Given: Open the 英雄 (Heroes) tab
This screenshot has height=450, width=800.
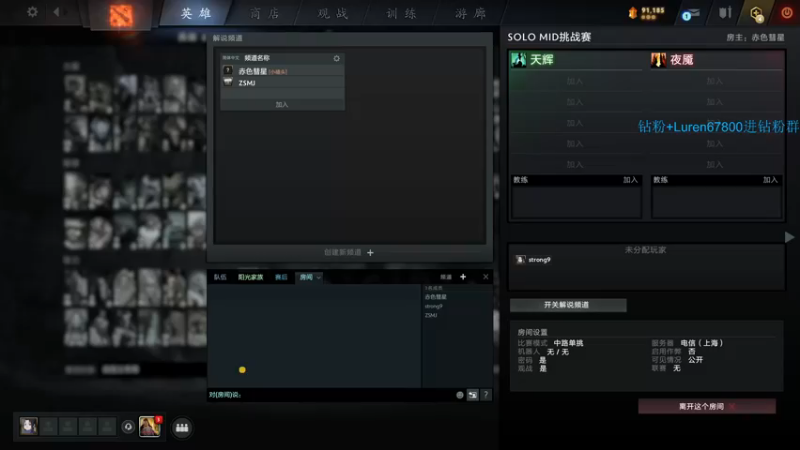Looking at the screenshot, I should click(196, 13).
